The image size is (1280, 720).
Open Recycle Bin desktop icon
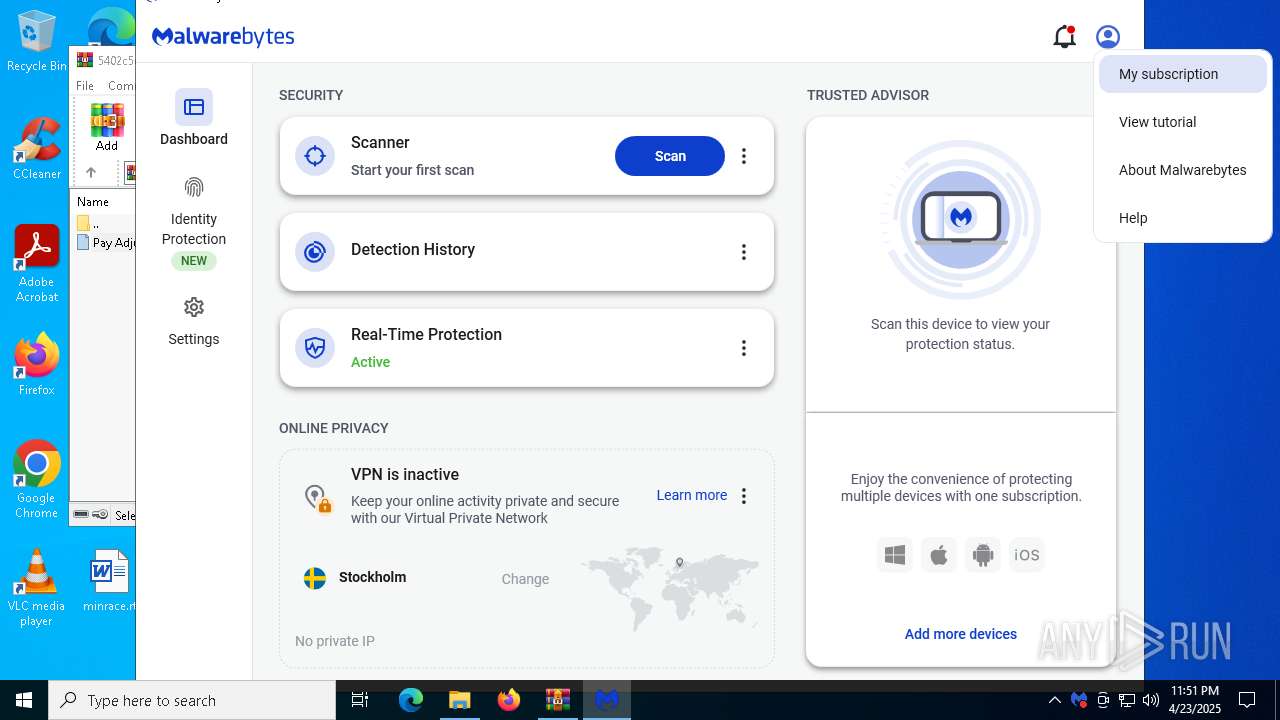pyautogui.click(x=36, y=42)
